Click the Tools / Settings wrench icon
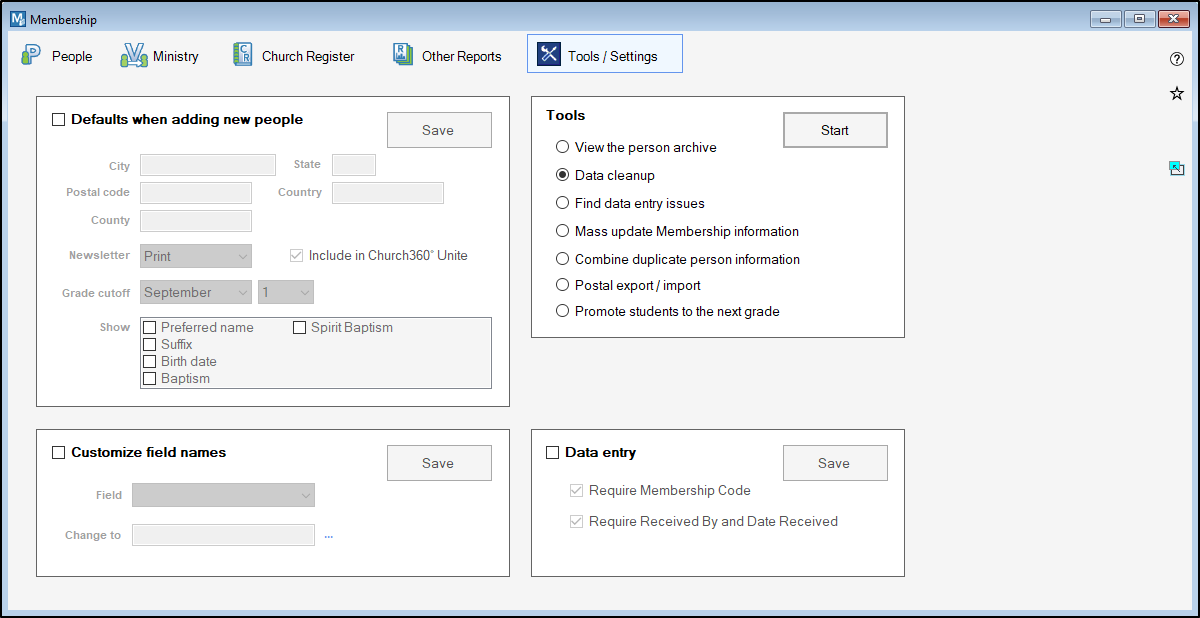1200x618 pixels. point(549,55)
